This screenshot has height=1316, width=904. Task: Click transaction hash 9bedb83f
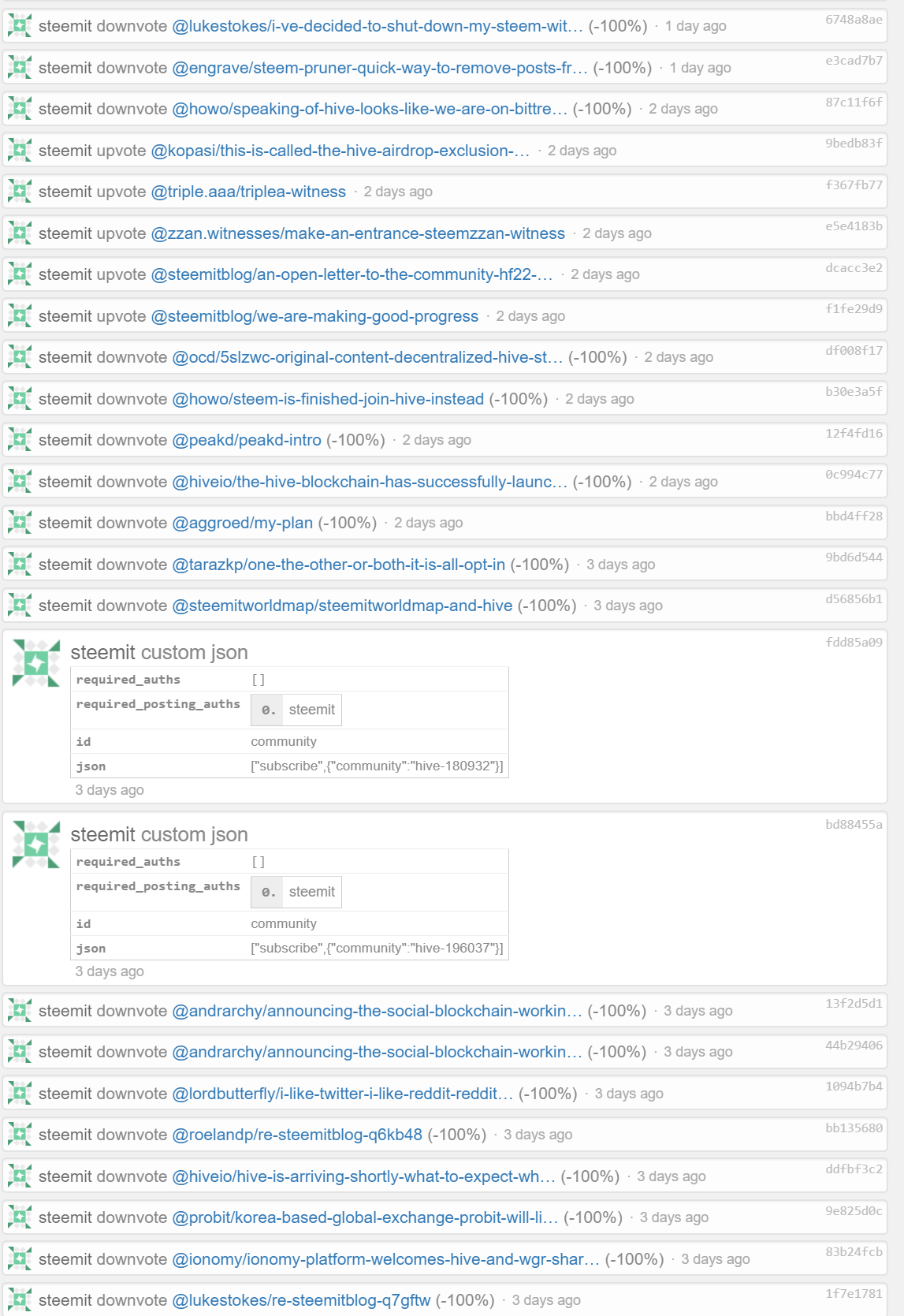tap(854, 144)
